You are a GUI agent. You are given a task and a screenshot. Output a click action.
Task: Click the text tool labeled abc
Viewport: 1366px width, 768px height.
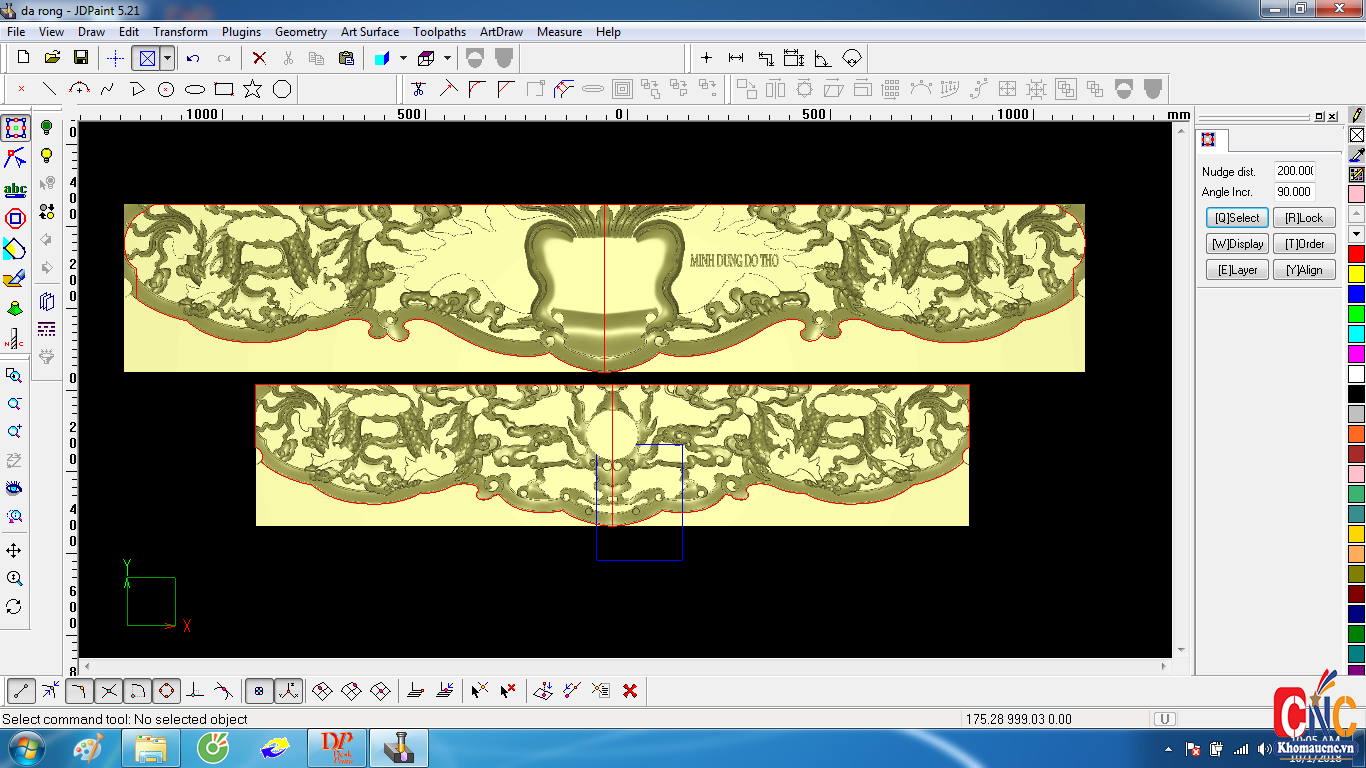(15, 189)
